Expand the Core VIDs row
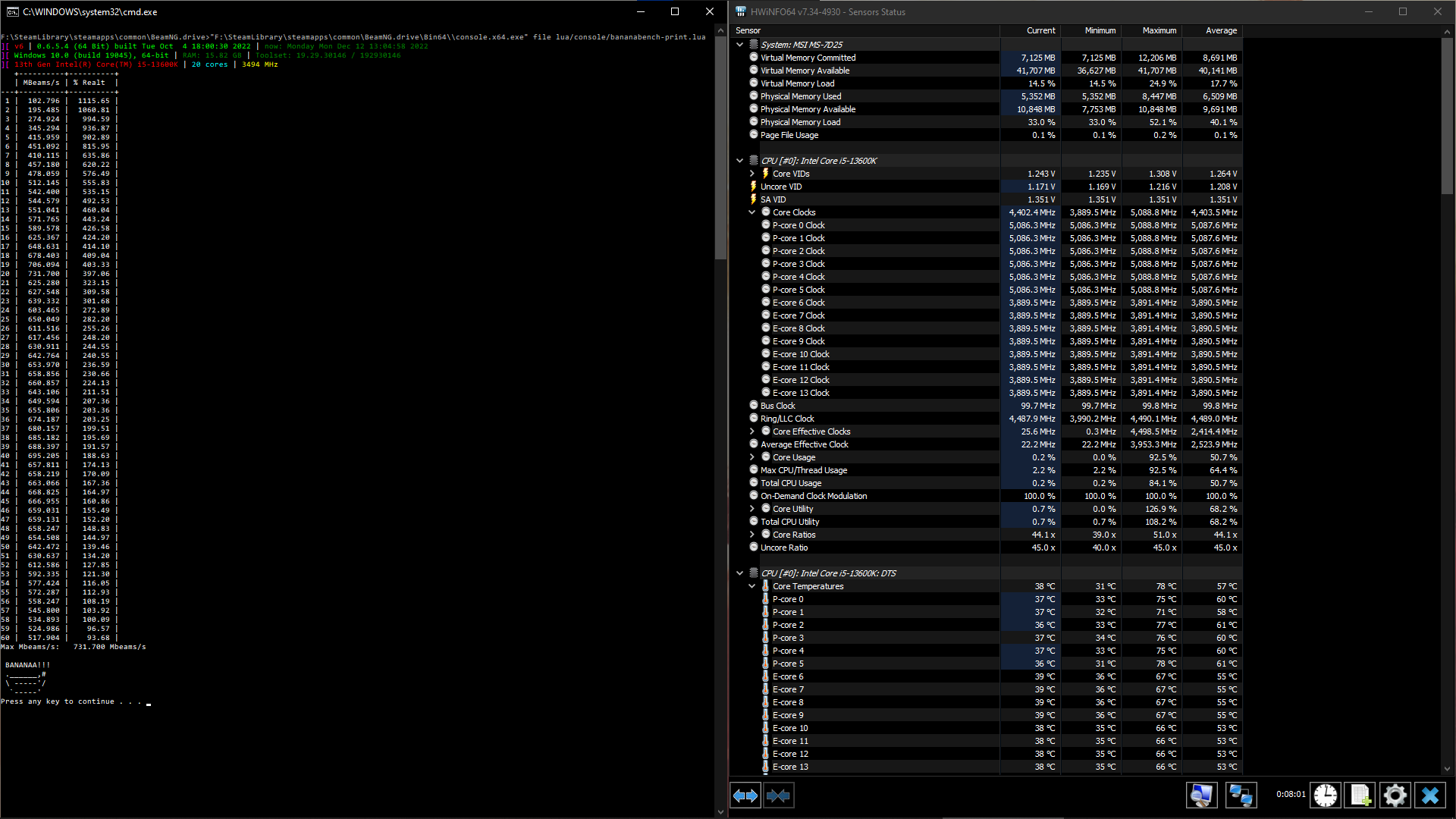 (752, 174)
